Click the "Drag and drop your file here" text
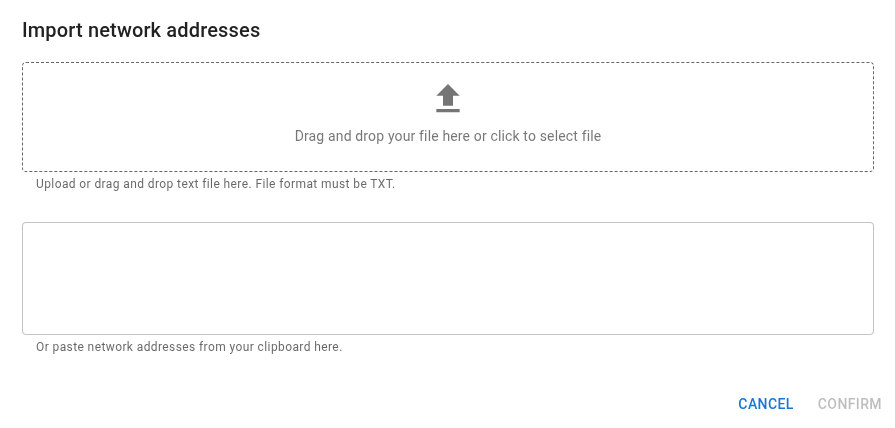Screen dimensions: 895x428 [382, 136]
